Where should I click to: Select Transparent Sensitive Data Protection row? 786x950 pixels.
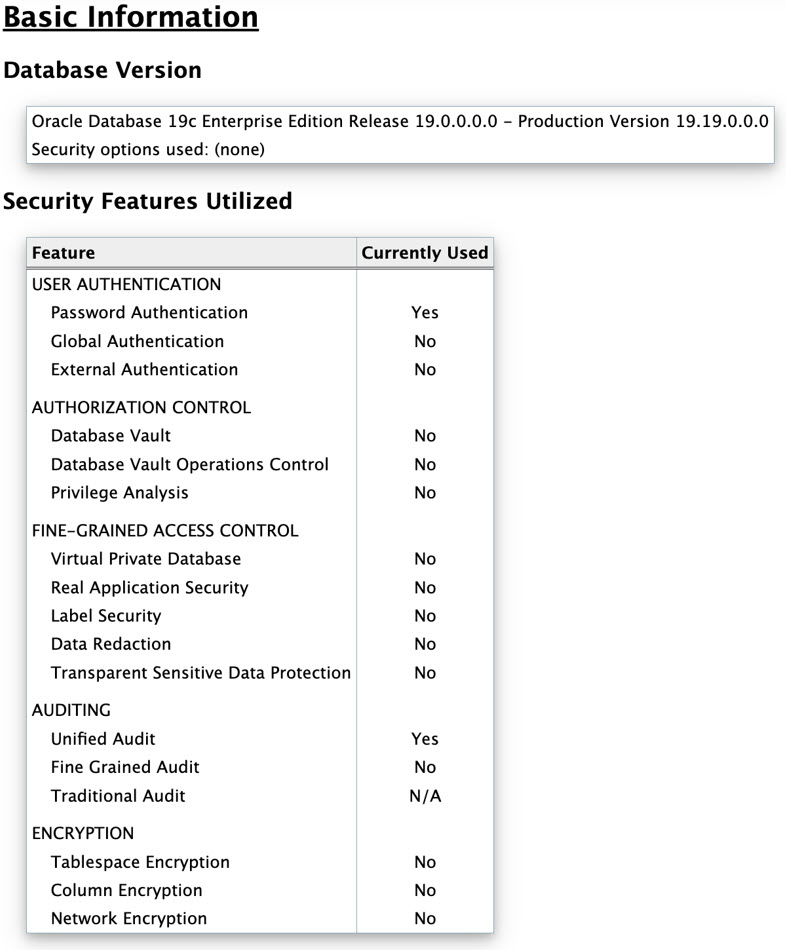click(260, 673)
